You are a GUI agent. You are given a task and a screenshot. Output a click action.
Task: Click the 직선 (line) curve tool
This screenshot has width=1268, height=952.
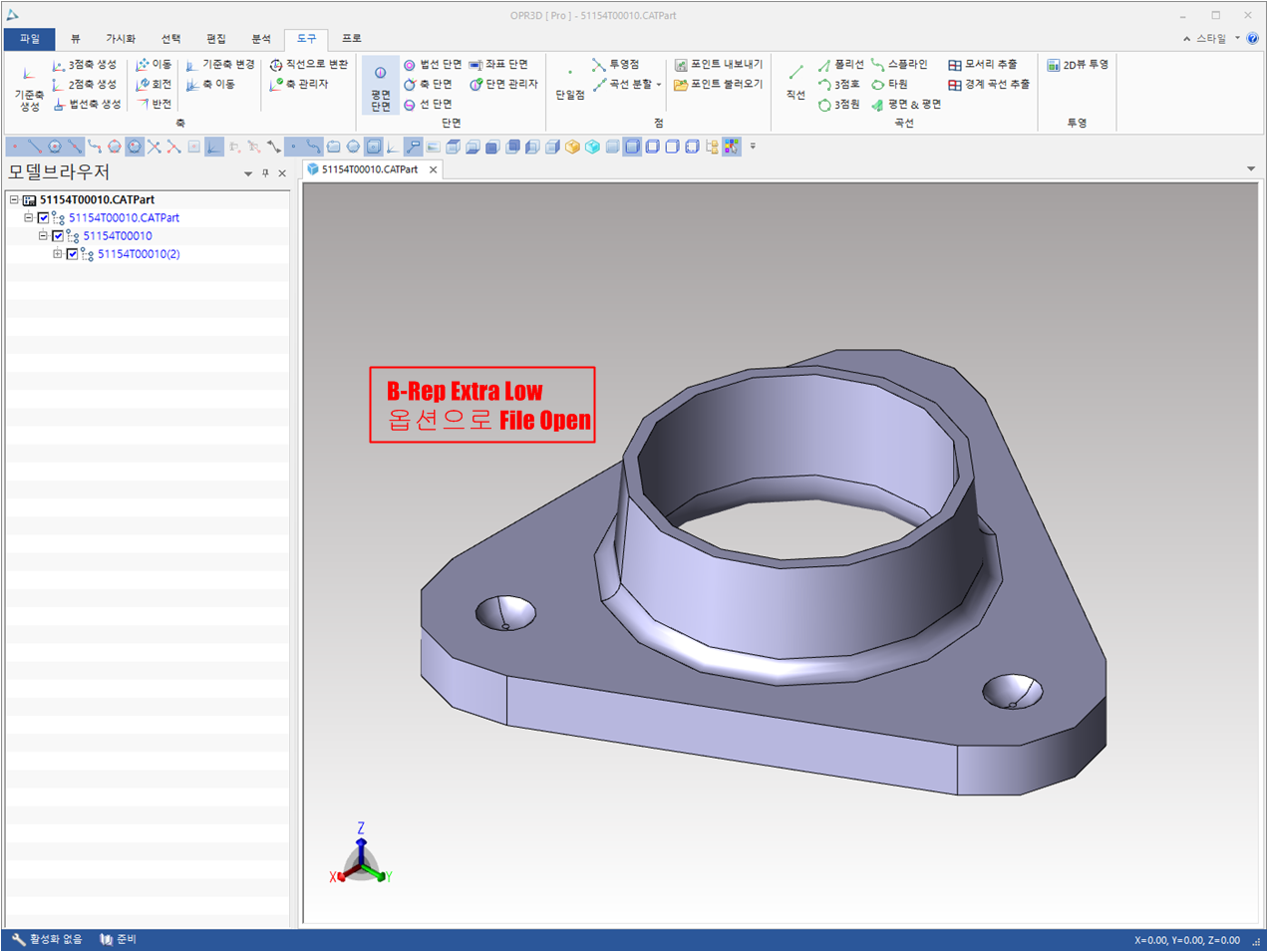point(795,82)
